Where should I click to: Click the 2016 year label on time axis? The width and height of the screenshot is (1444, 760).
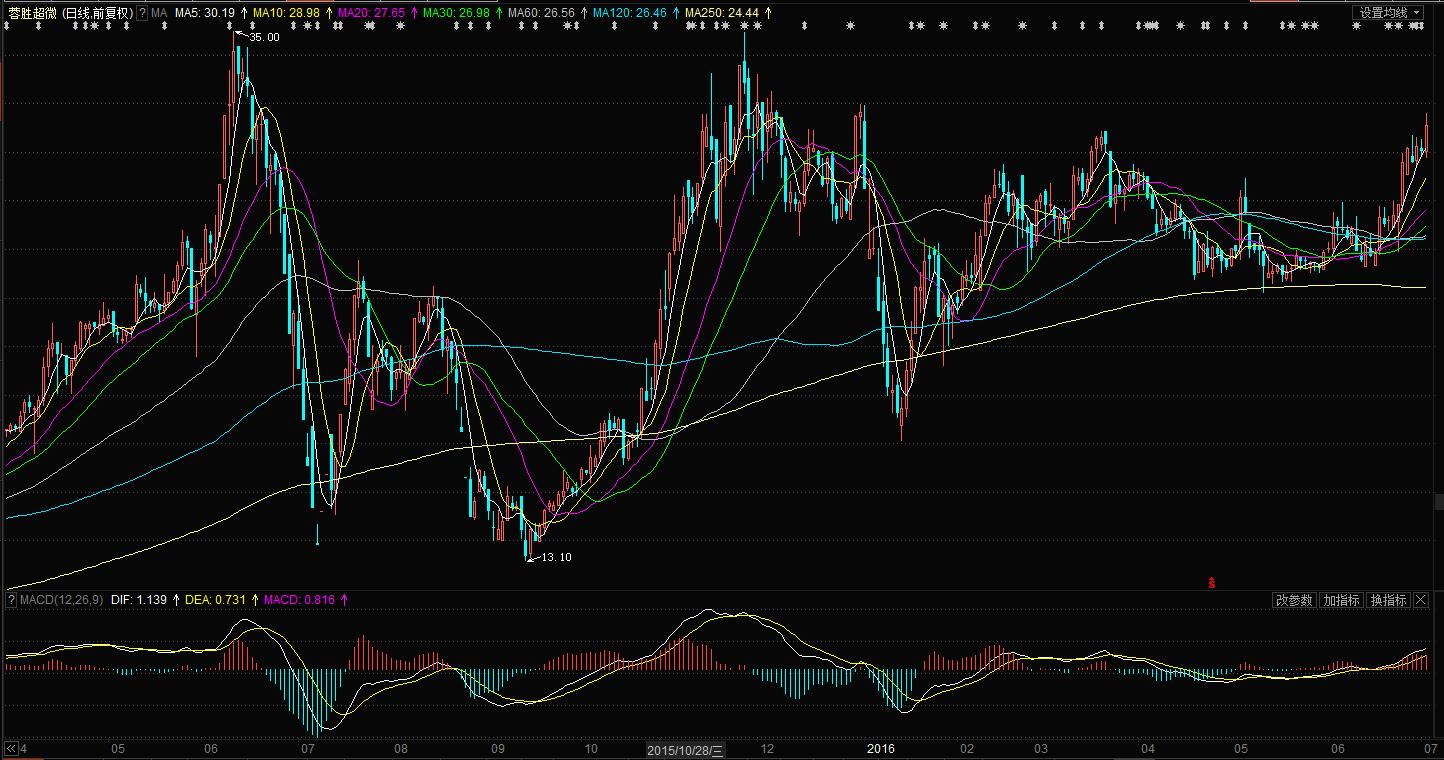pos(881,749)
